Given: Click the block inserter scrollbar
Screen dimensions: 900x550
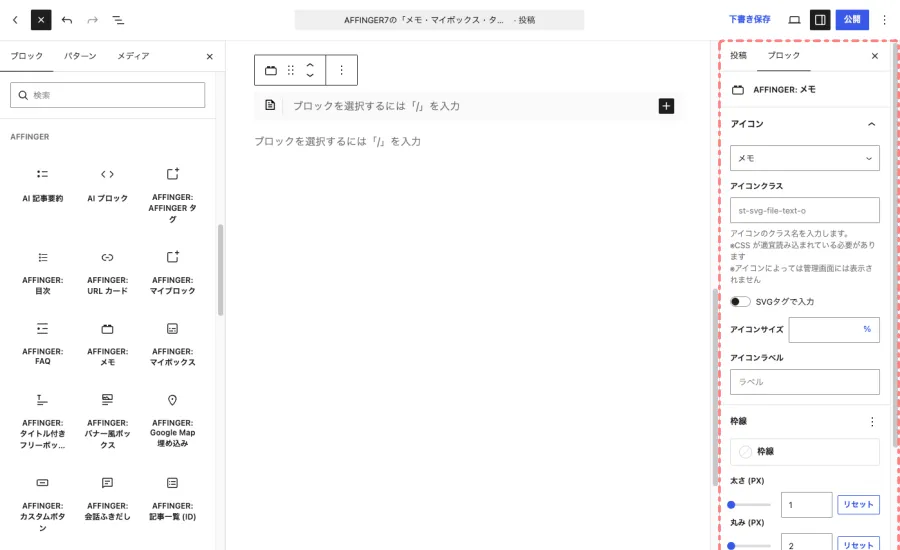Looking at the screenshot, I should [220, 270].
